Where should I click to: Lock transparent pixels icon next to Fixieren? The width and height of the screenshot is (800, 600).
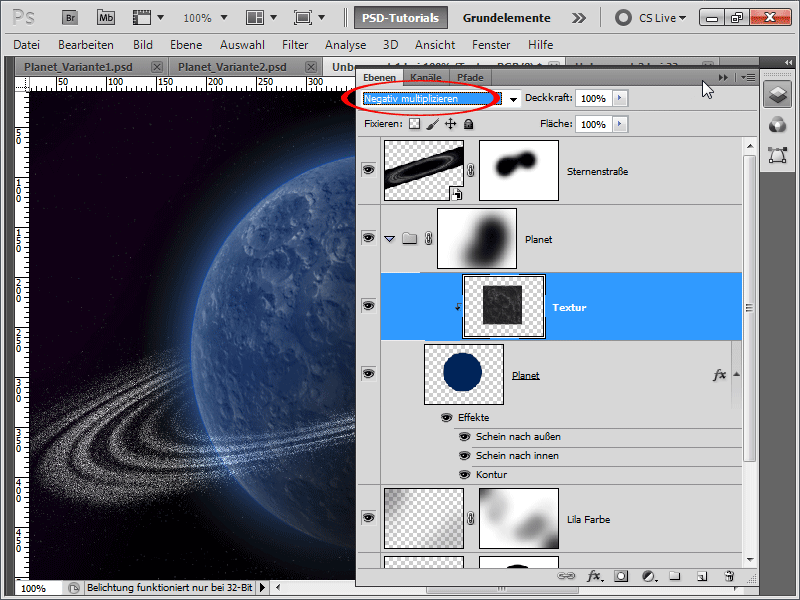pyautogui.click(x=415, y=124)
